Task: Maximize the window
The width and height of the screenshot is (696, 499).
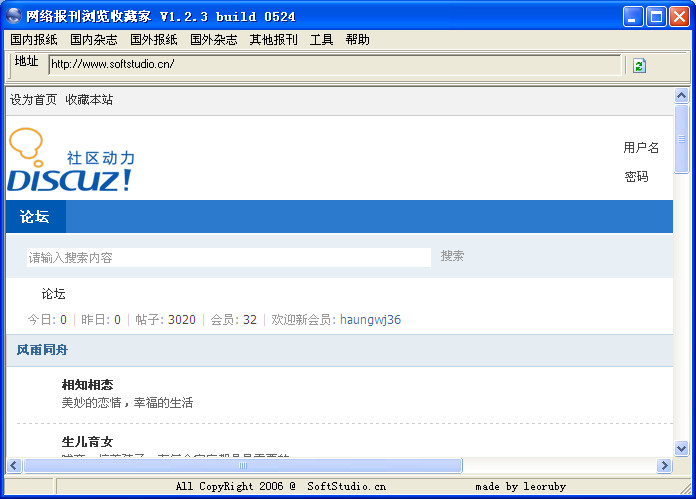Action: (x=656, y=17)
